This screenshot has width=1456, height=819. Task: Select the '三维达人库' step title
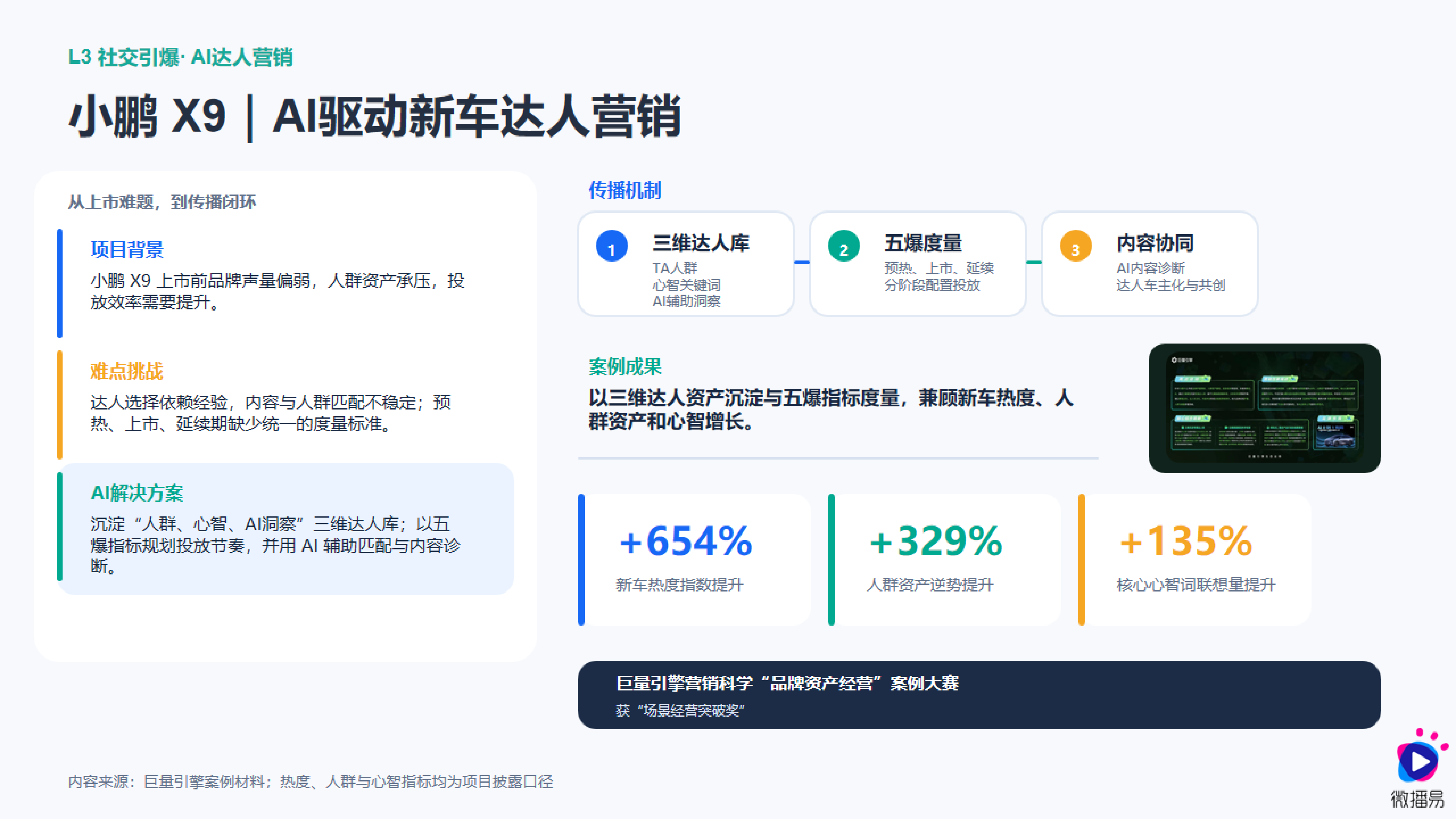[x=701, y=243]
